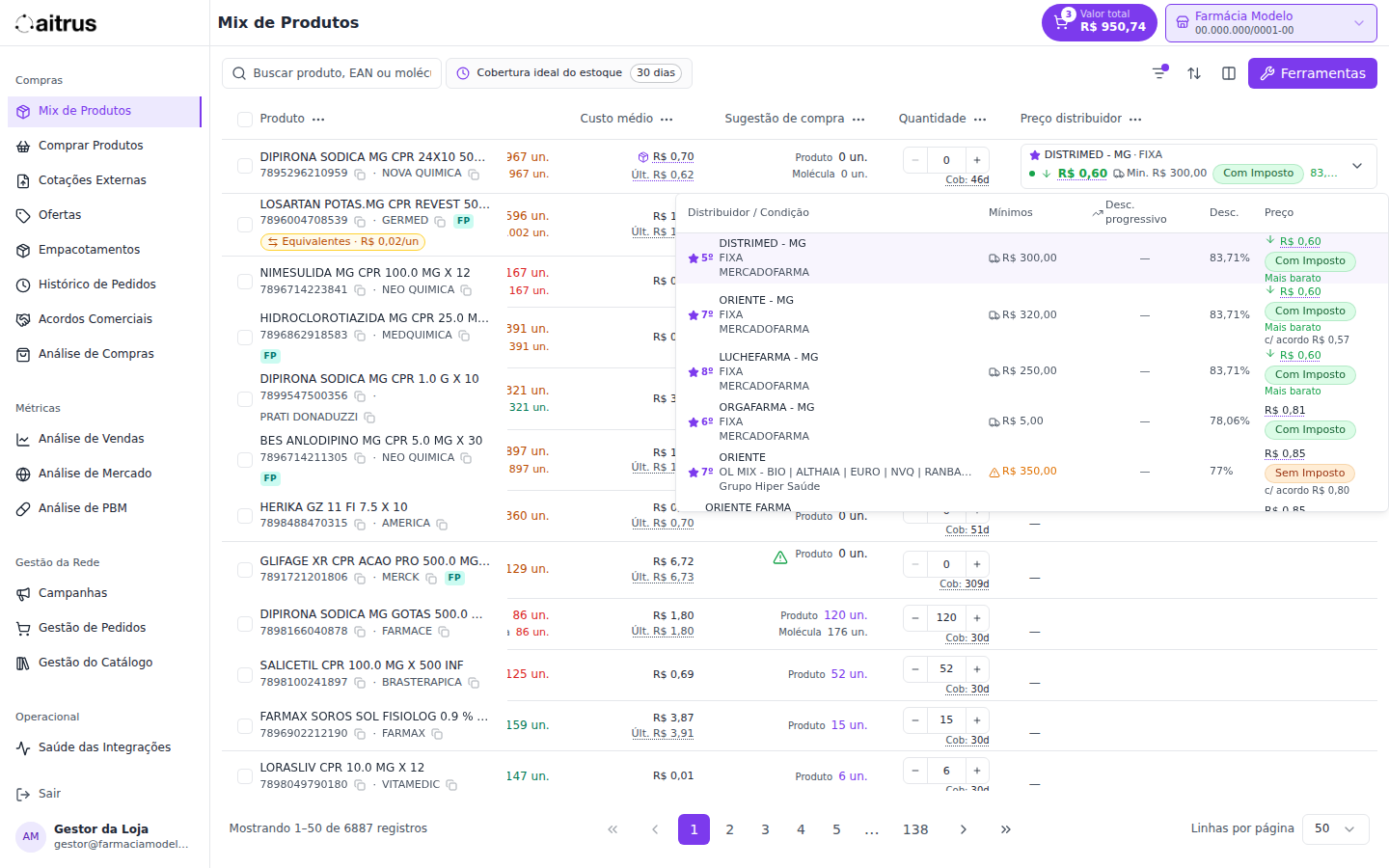Screen dimensions: 1389x868
Task: Click the Ferramentas button
Action: [x=1312, y=73]
